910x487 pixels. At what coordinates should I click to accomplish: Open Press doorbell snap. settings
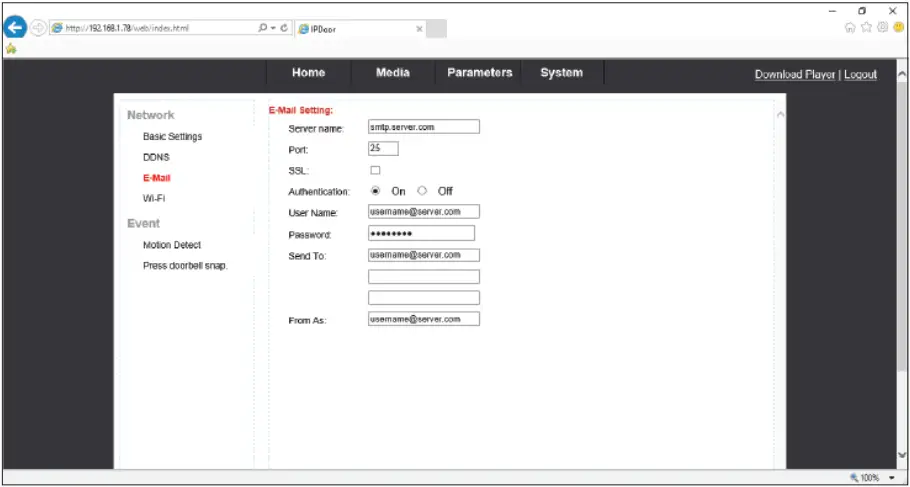[x=185, y=266]
